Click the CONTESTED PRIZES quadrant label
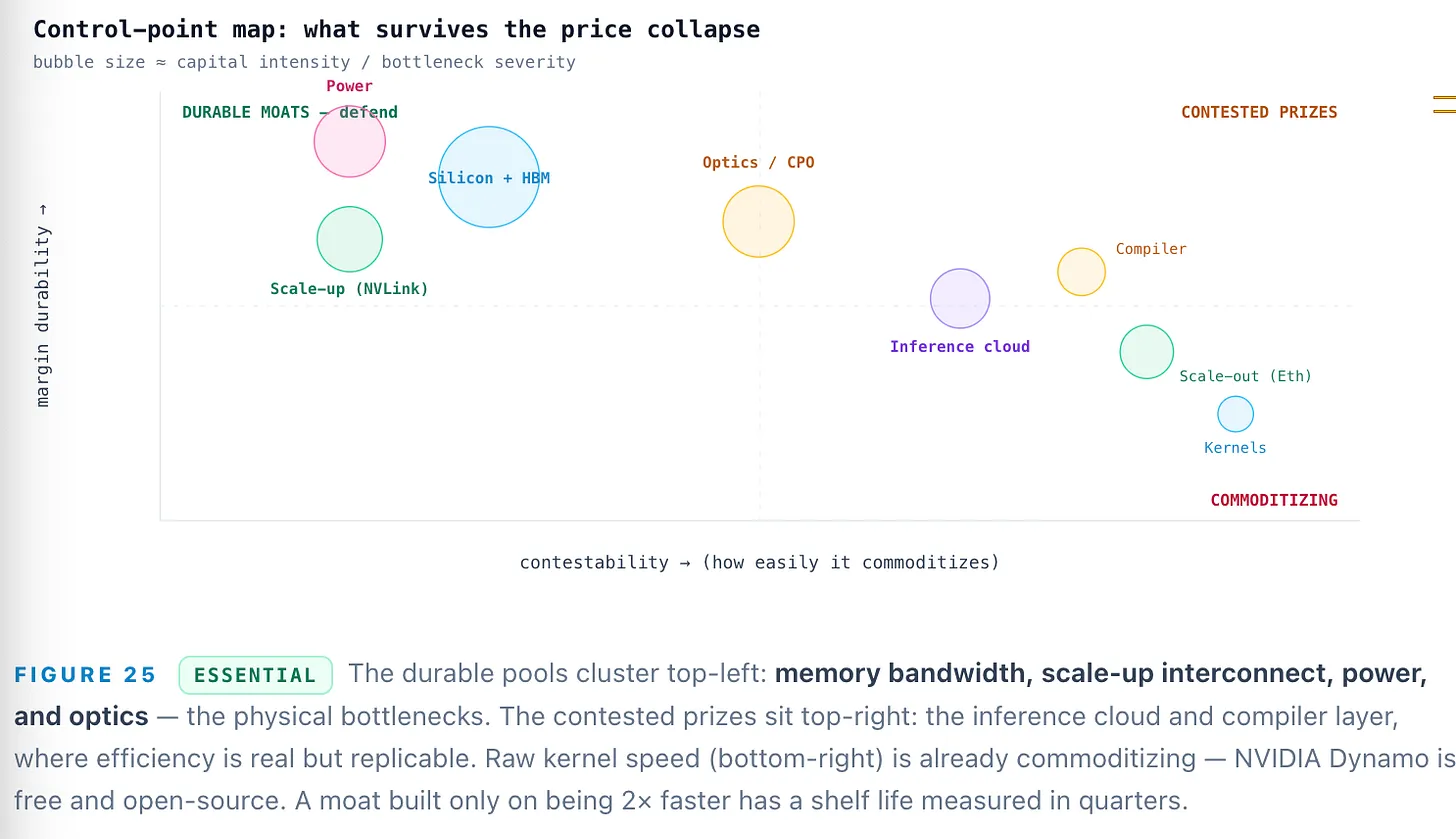Viewport: 1456px width, 839px height. tap(1259, 112)
